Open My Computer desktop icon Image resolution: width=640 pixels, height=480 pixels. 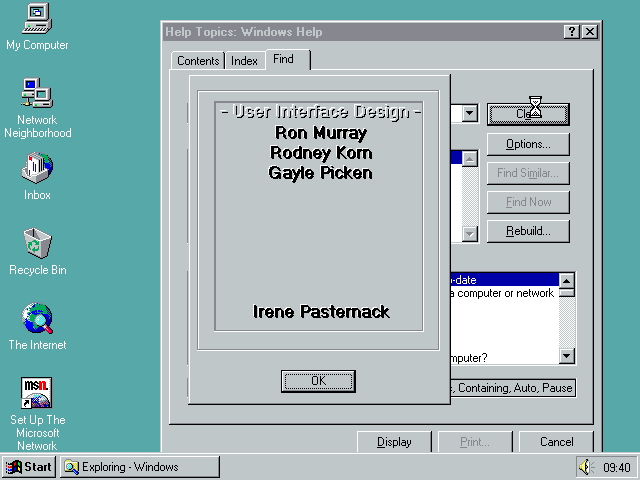(x=37, y=27)
